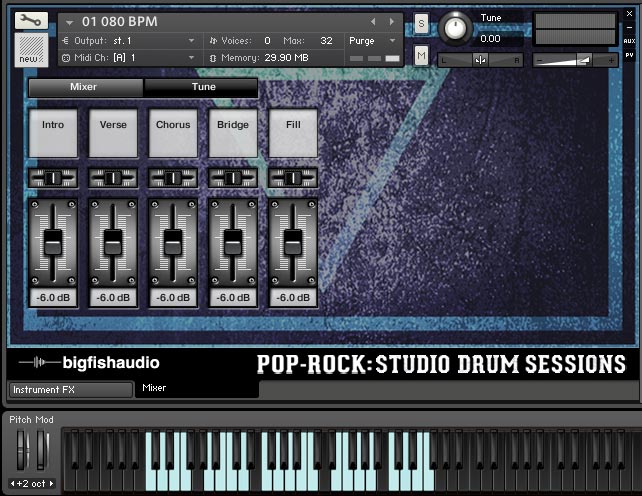This screenshot has width=642, height=496.
Task: Open the Instrument FX tab
Action: (x=71, y=390)
